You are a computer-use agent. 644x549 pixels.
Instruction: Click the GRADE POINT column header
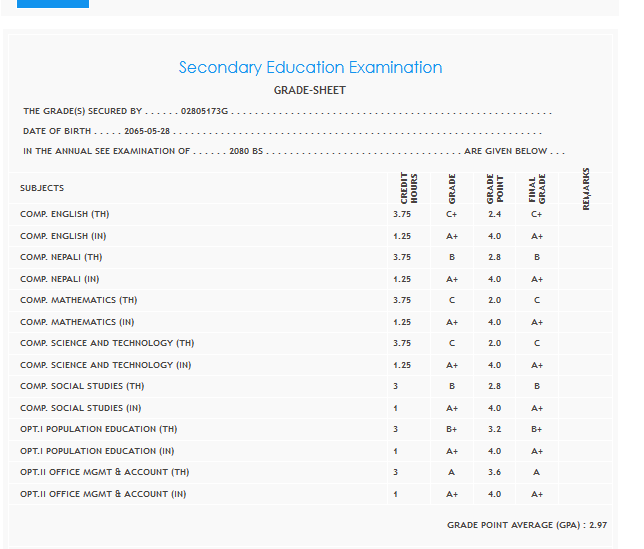494,187
